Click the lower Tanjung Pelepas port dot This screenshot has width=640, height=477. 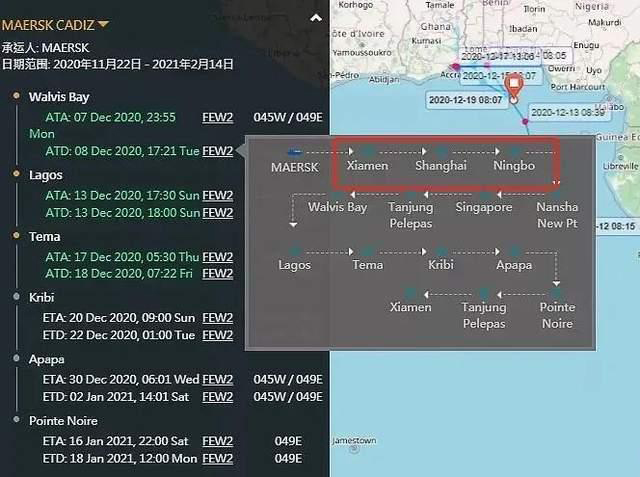[x=484, y=293]
